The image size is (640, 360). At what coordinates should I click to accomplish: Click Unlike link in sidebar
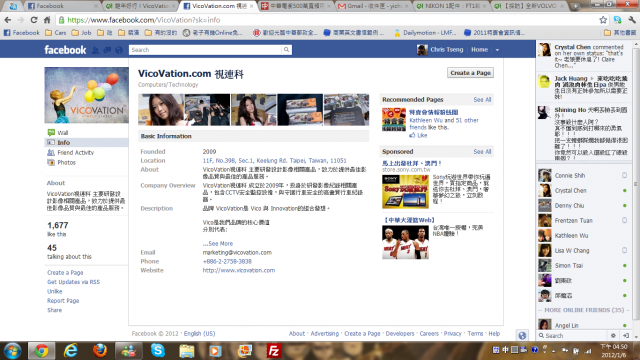pos(55,291)
